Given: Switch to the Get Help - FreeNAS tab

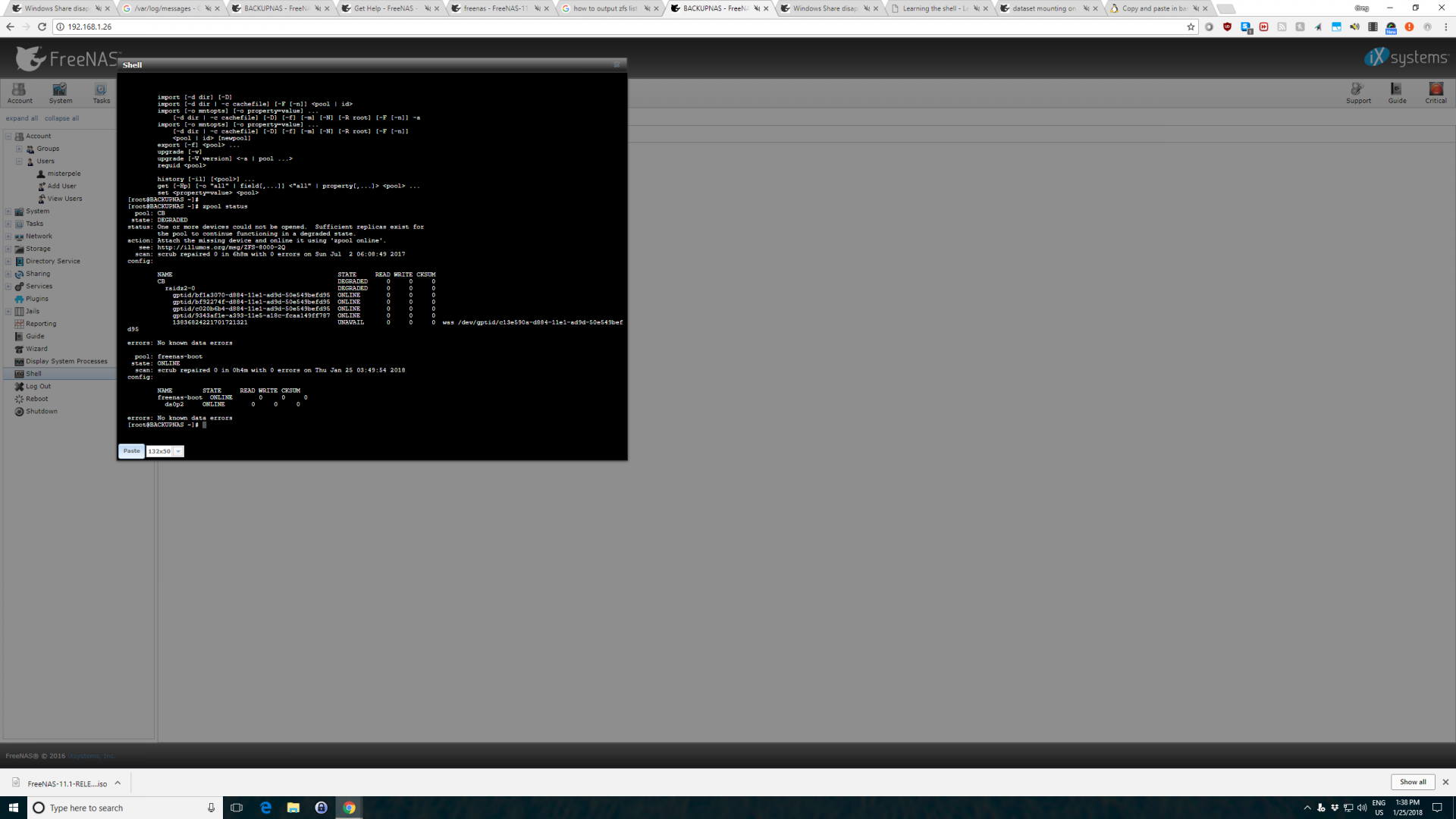Looking at the screenshot, I should coord(384,8).
